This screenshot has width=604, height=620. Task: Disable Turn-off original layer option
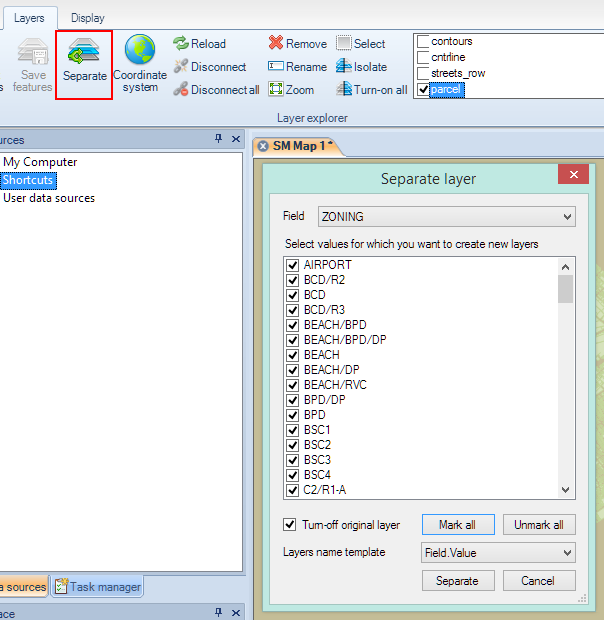(291, 525)
